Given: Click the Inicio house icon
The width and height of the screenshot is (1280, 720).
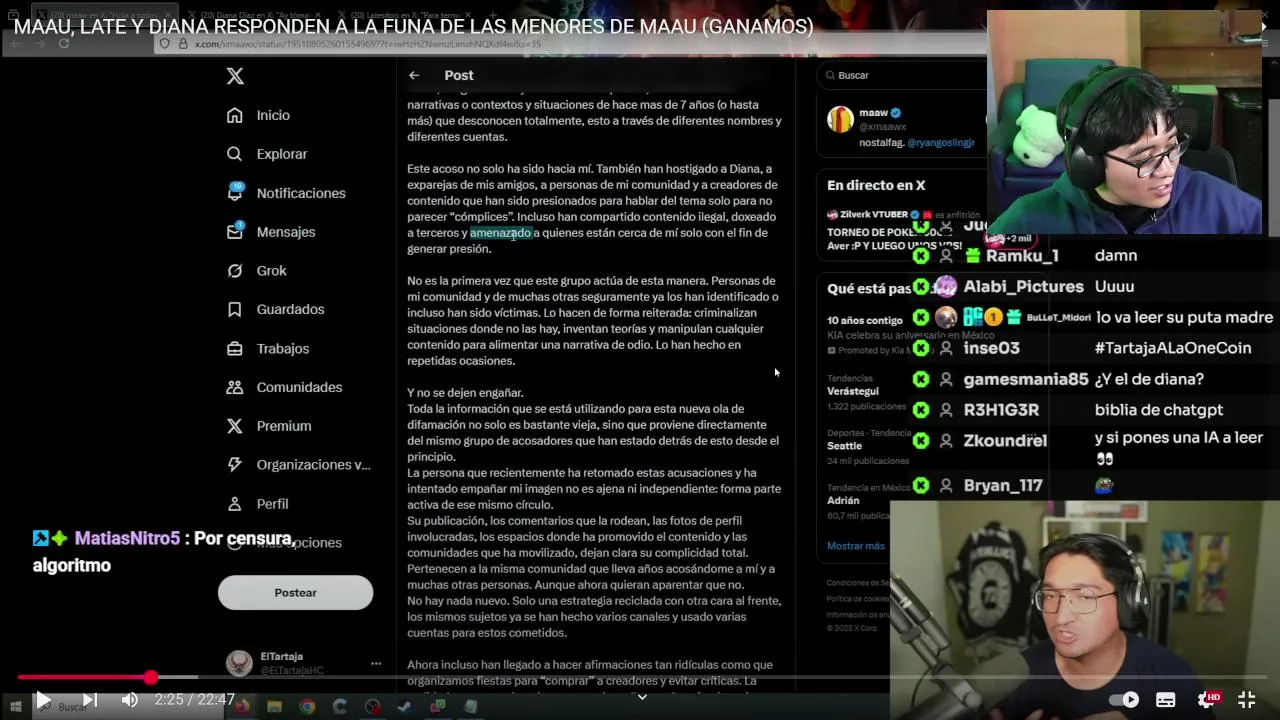Looking at the screenshot, I should (x=235, y=115).
